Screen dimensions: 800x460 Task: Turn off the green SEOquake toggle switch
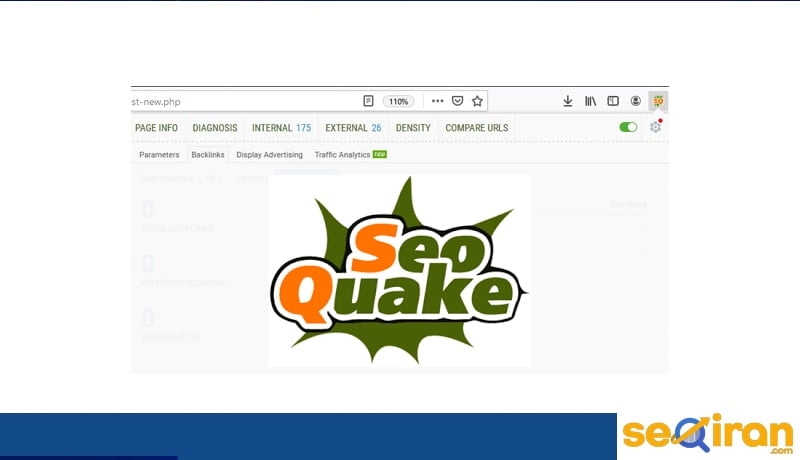tap(628, 127)
